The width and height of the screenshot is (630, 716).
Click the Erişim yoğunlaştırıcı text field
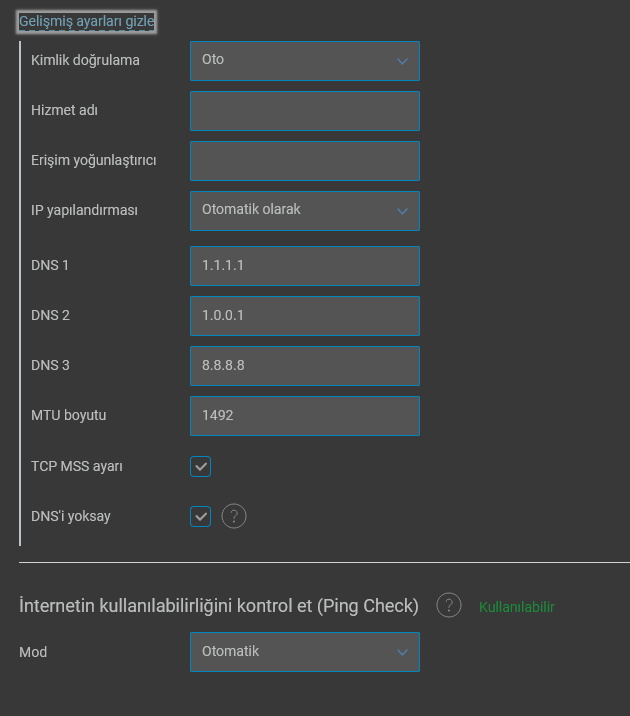[x=305, y=161]
